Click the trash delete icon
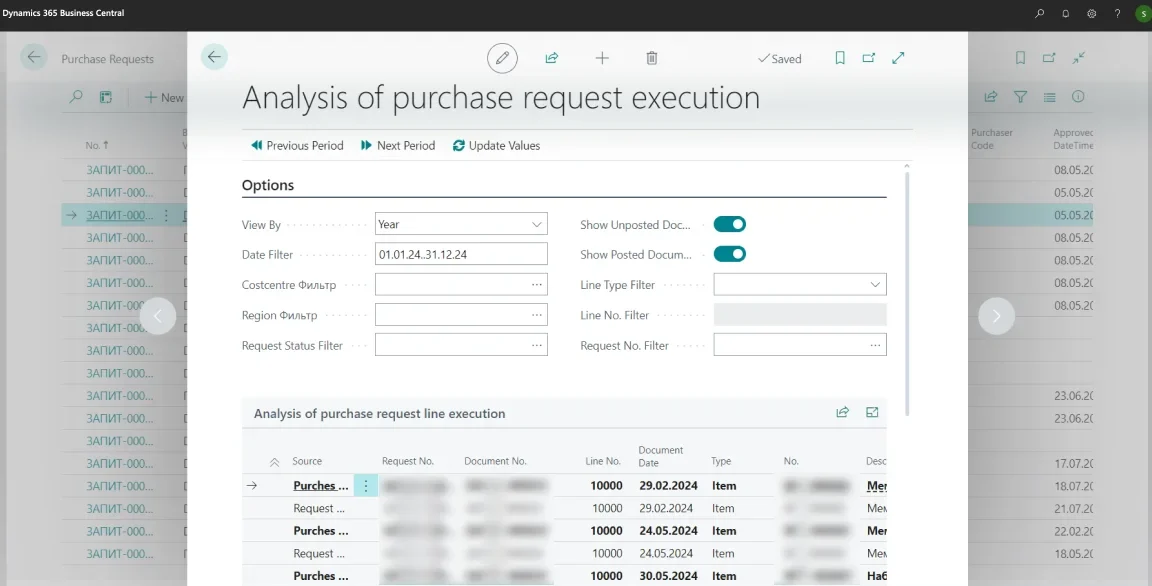The height and width of the screenshot is (586, 1152). 652,58
